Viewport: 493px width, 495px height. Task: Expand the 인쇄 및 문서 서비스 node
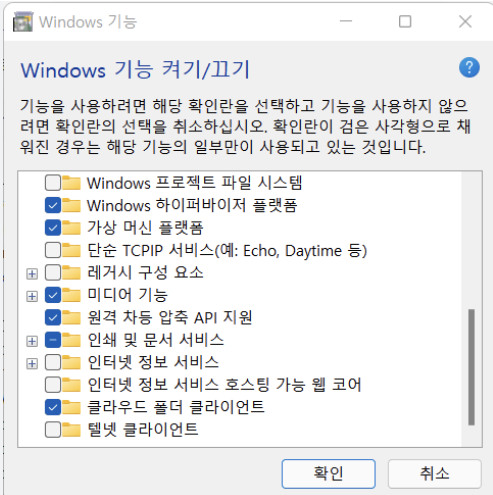[32, 341]
